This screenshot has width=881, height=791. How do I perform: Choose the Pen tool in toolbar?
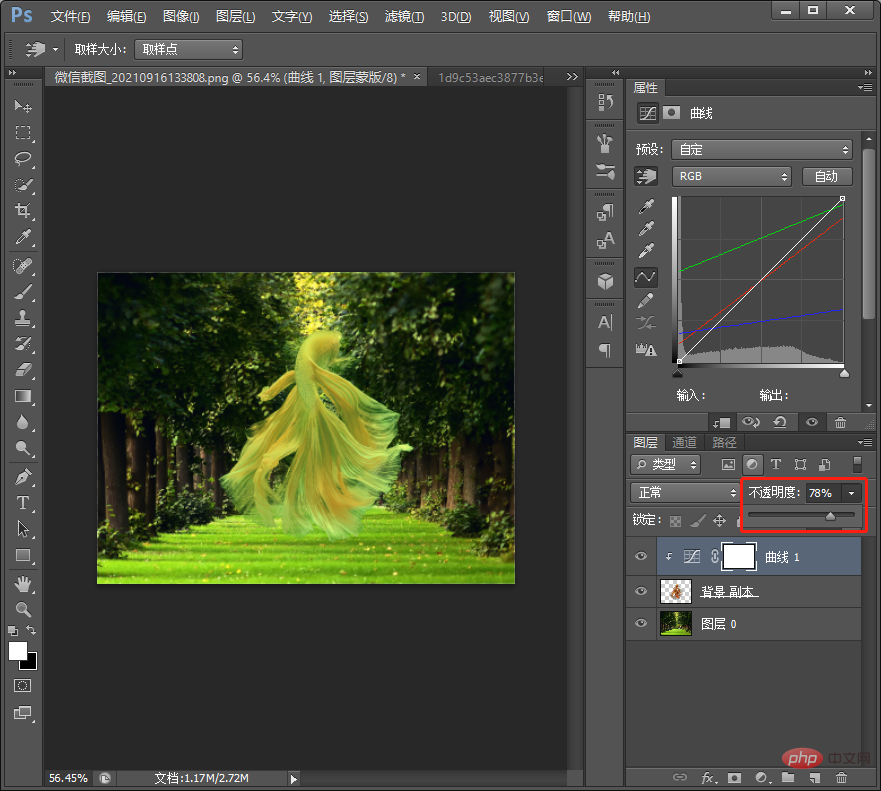point(23,476)
